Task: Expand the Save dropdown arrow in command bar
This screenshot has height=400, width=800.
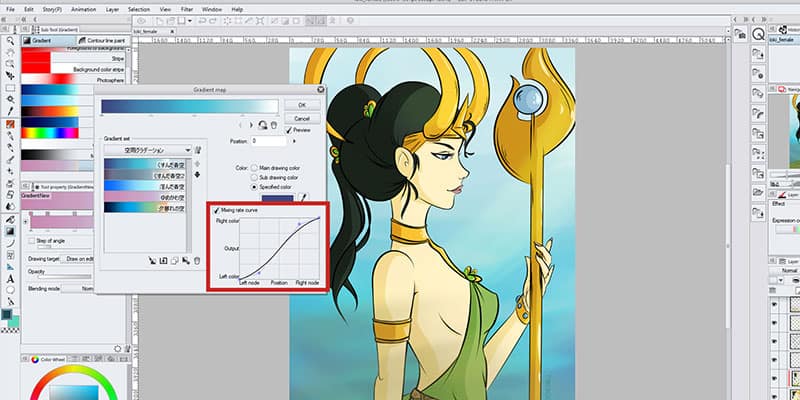Action: (190, 21)
